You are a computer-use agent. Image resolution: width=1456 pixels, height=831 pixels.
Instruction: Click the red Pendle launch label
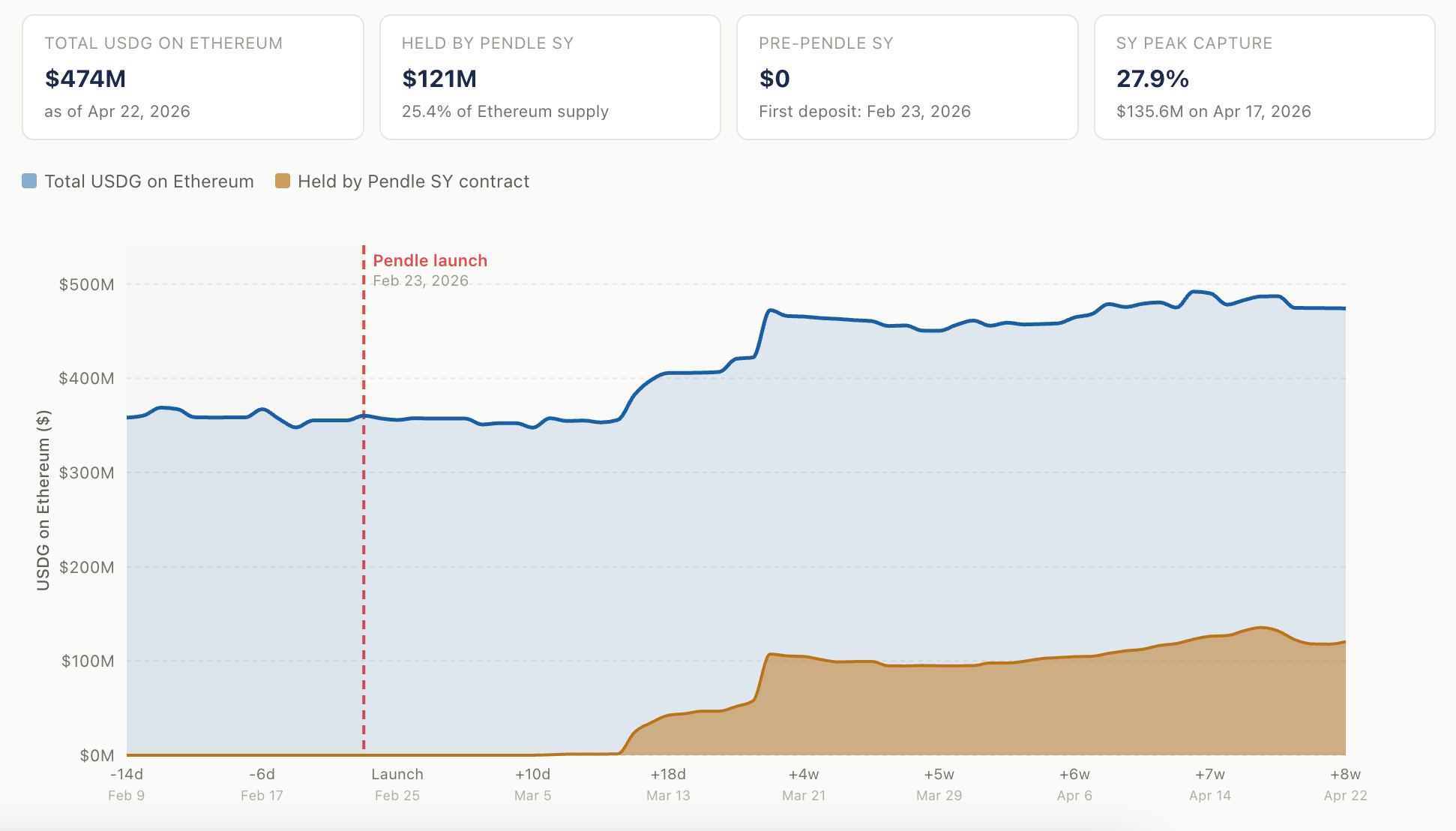click(x=430, y=261)
